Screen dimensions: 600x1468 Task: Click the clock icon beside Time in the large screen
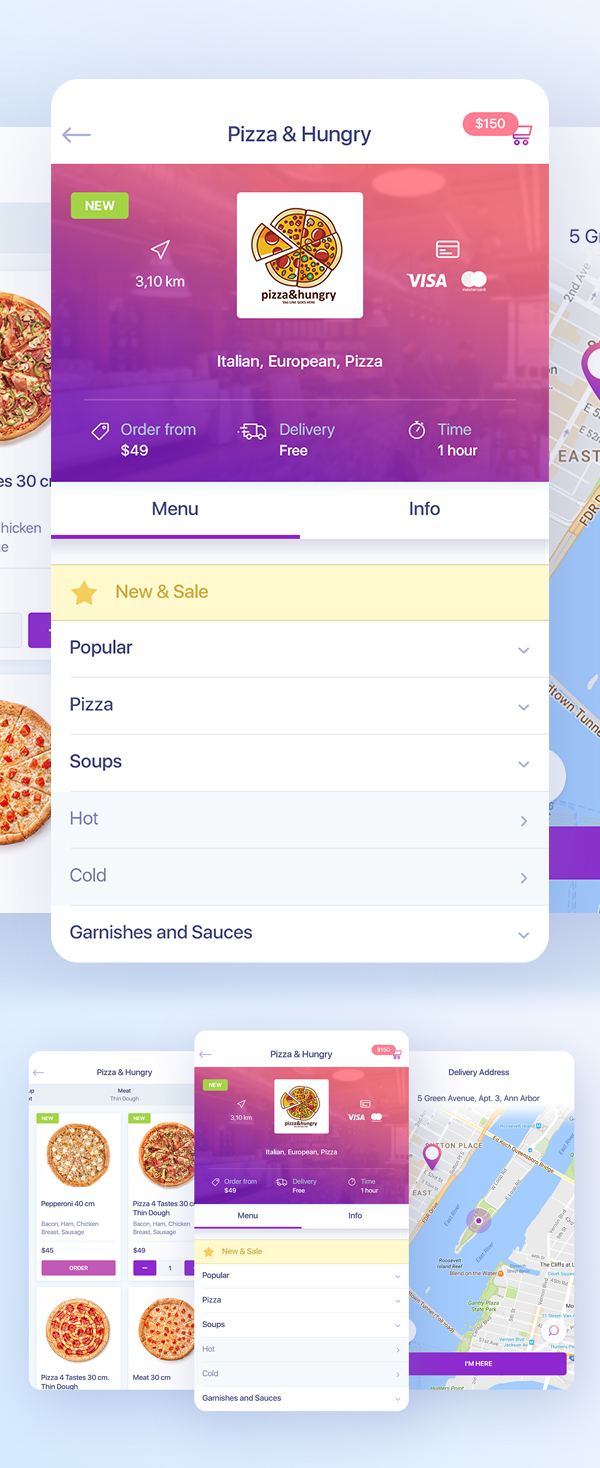[417, 430]
